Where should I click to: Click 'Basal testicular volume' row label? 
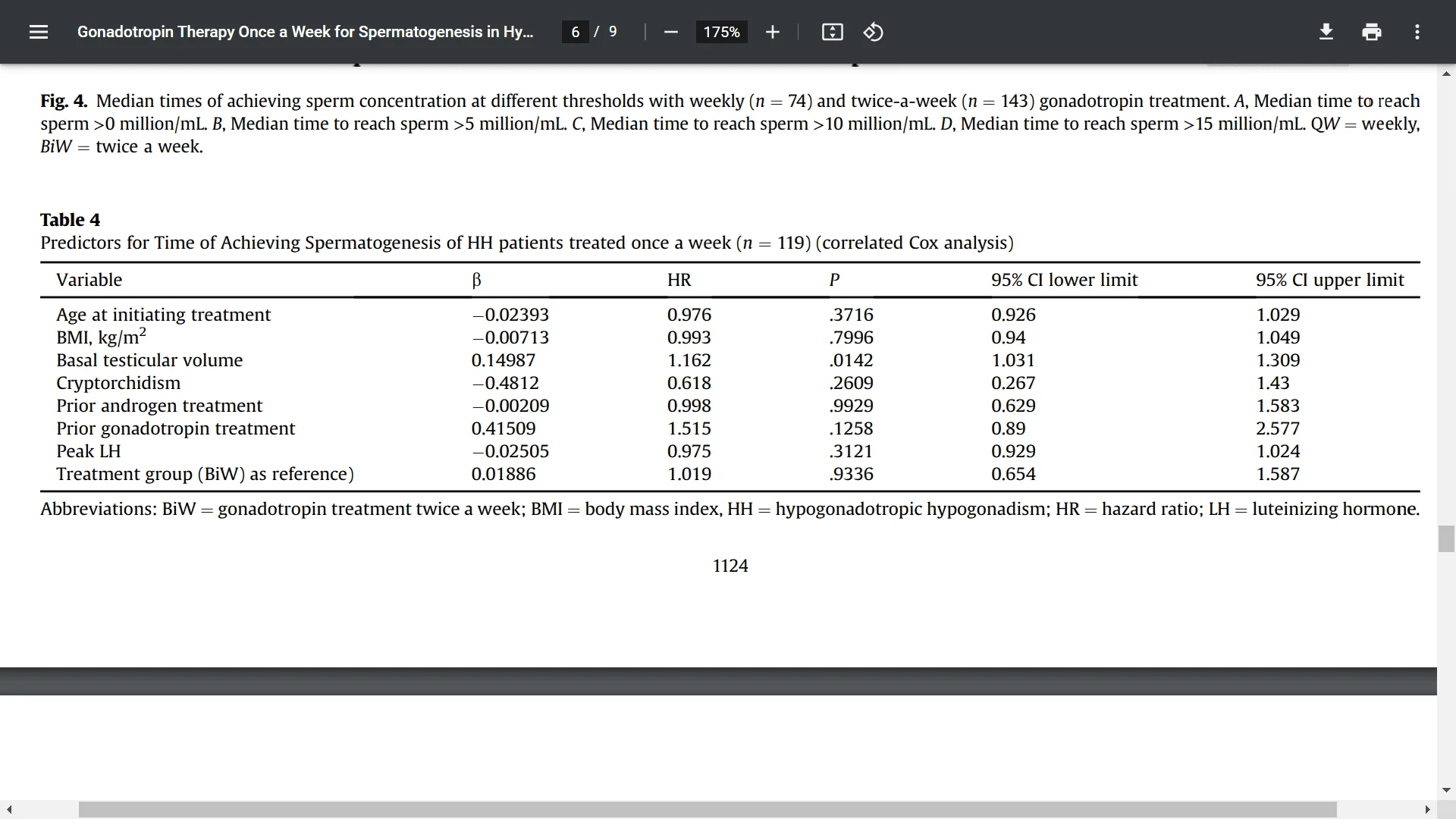(149, 360)
